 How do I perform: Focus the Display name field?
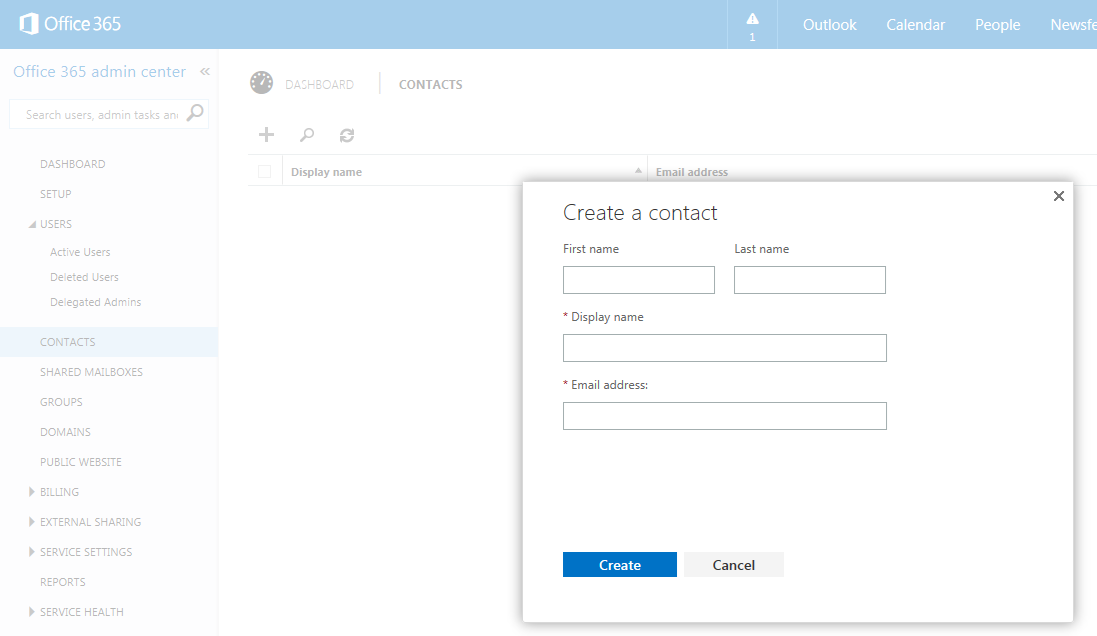pos(725,348)
